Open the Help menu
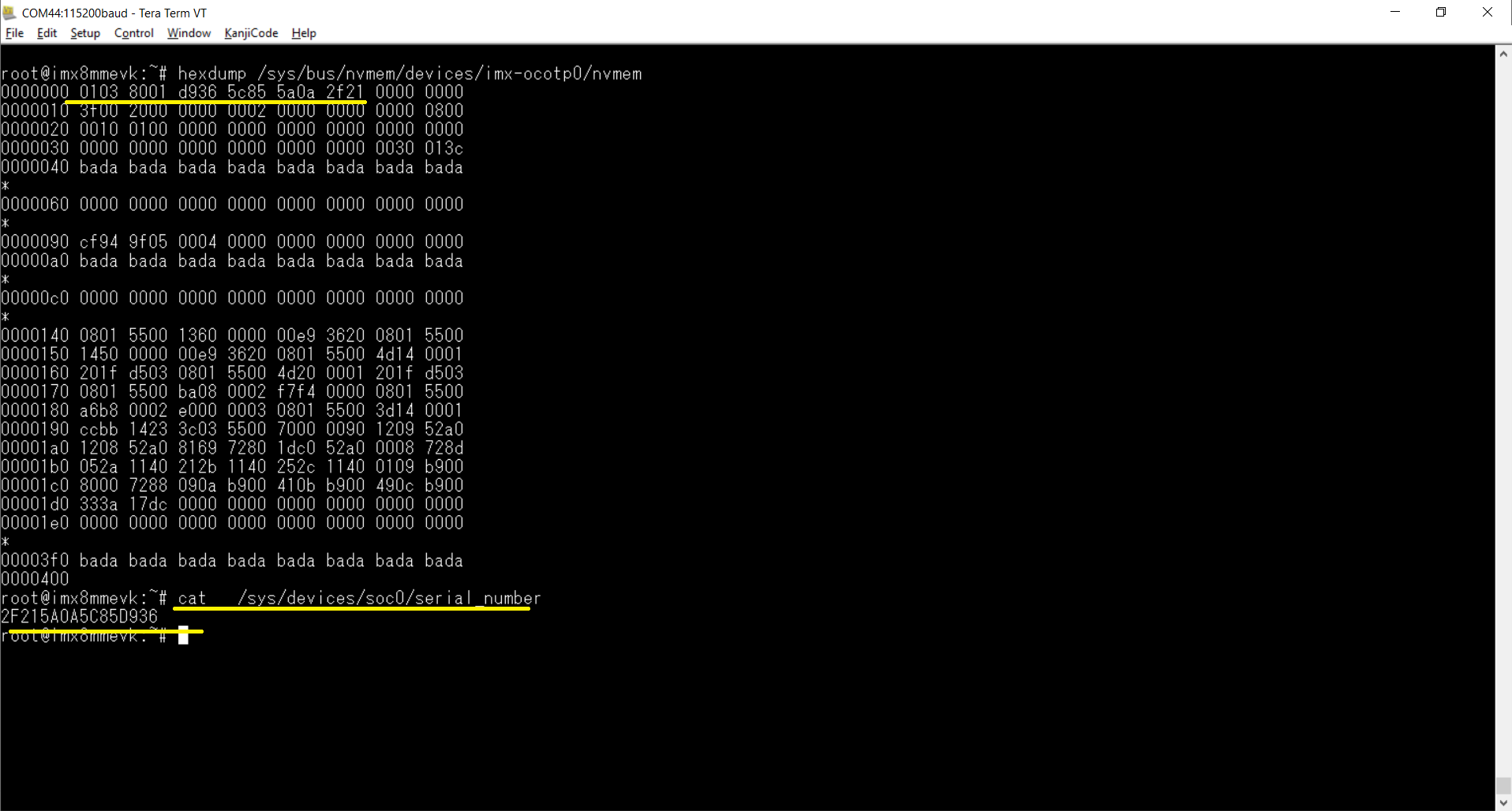Screen dimensions: 1512x811 303,33
